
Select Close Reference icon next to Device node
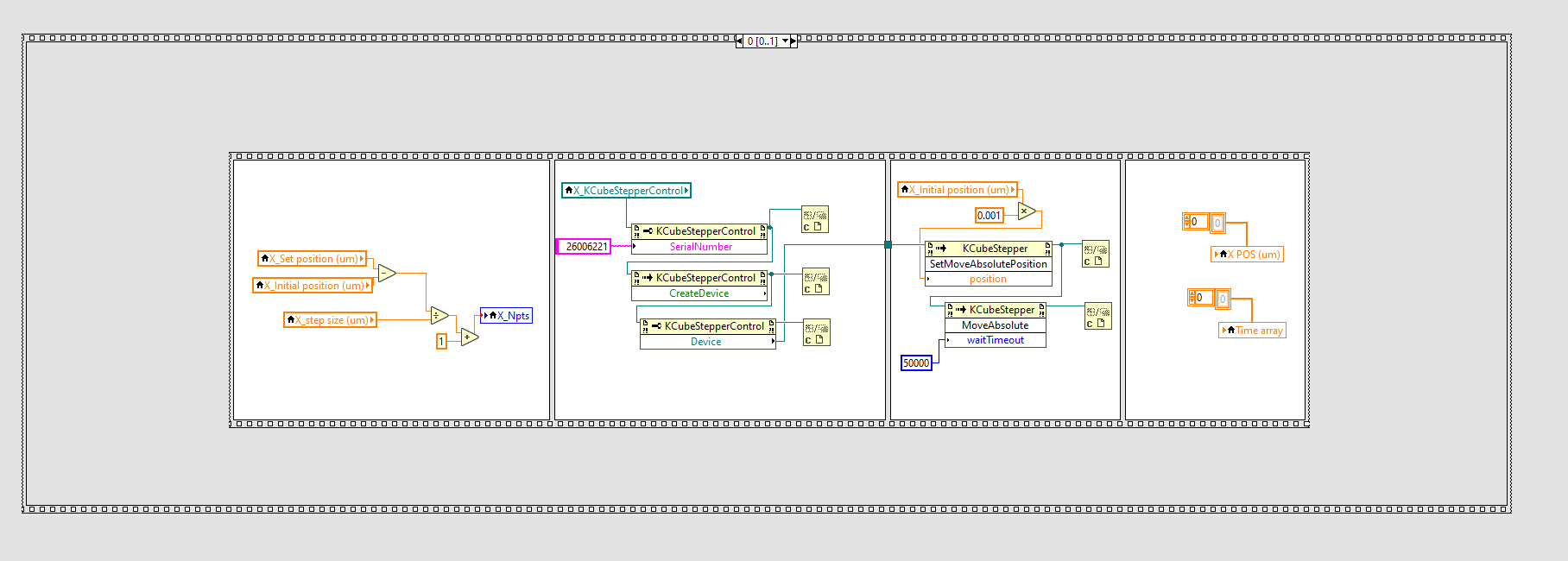tap(817, 332)
